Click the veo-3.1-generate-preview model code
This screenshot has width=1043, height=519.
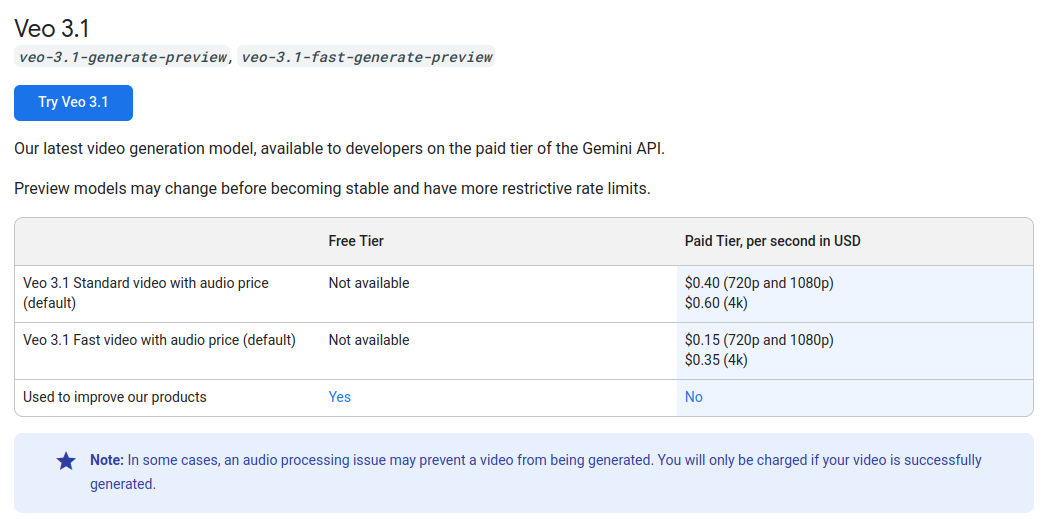[123, 57]
